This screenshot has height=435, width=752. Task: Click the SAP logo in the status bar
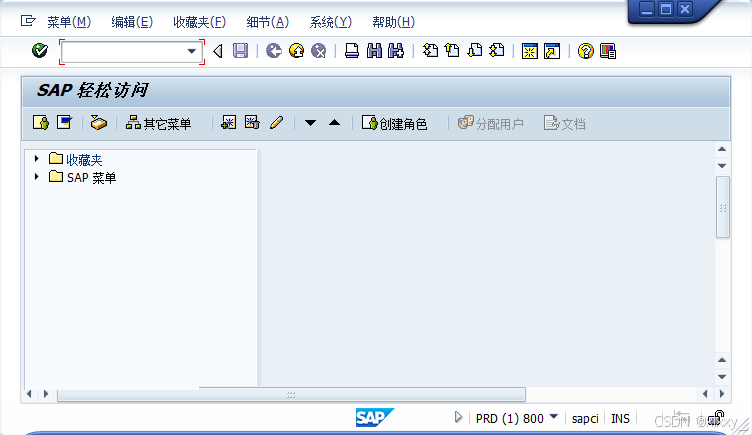[x=375, y=417]
